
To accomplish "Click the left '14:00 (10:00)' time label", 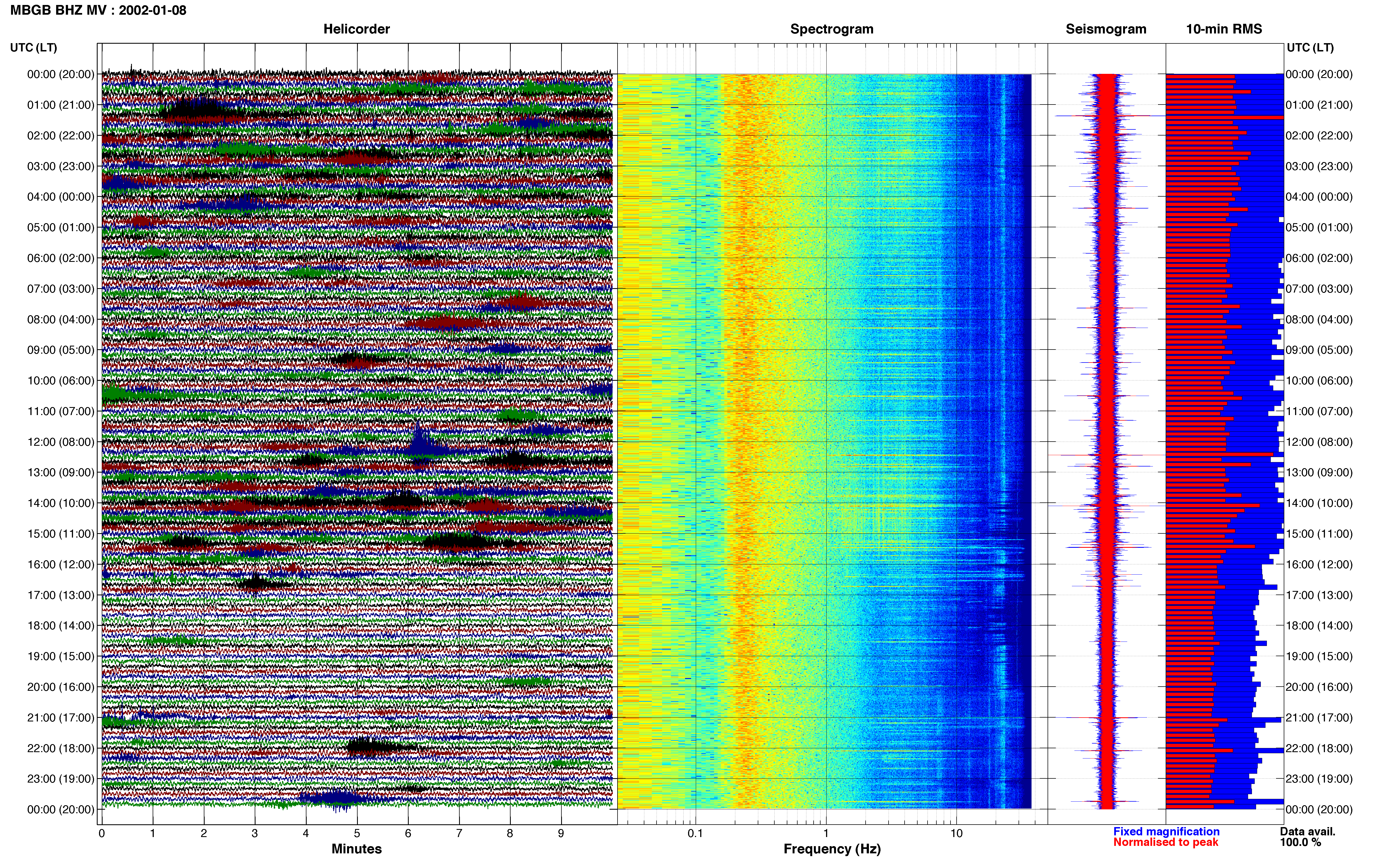I will pos(61,503).
